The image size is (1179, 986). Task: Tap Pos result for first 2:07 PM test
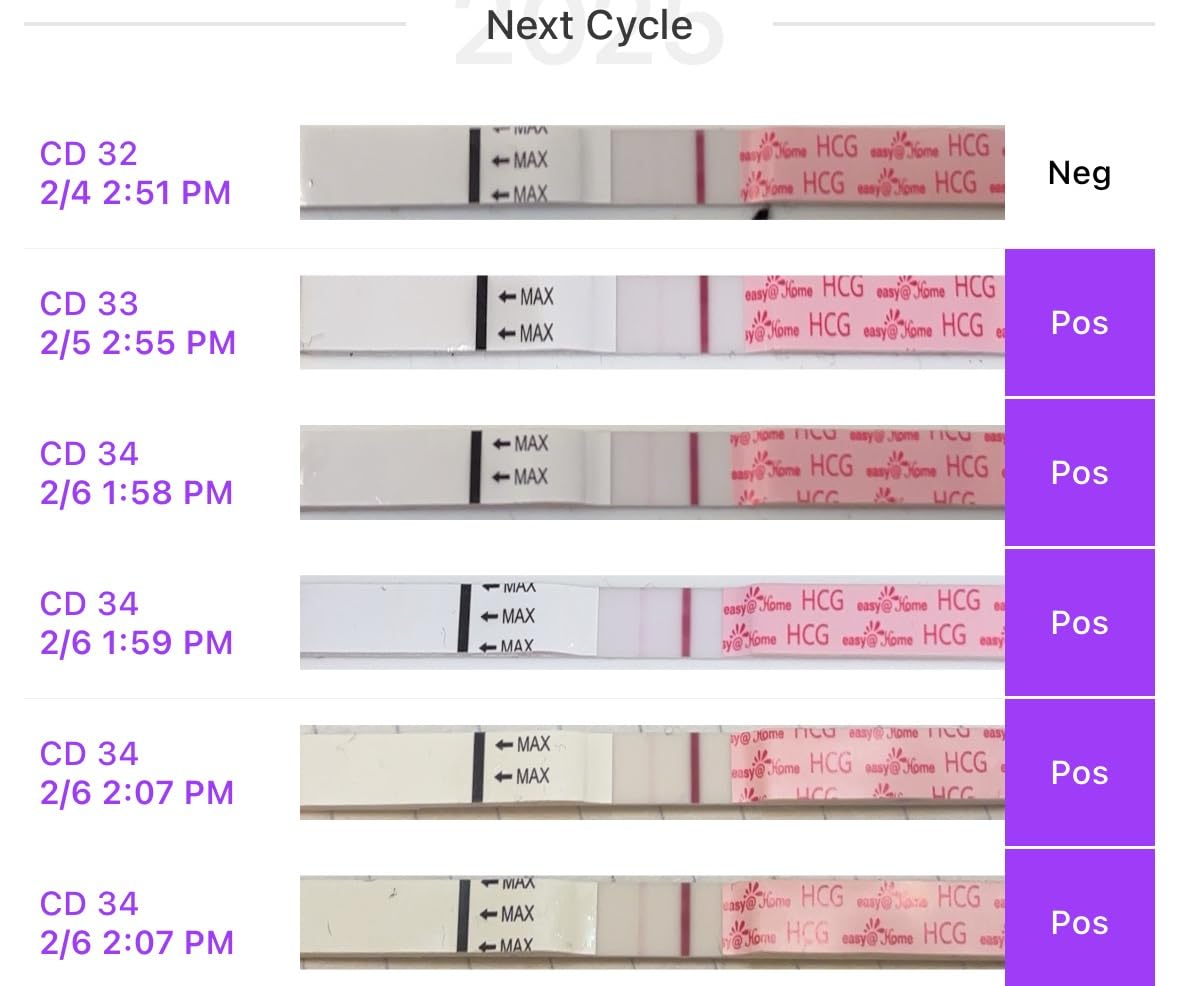1079,773
